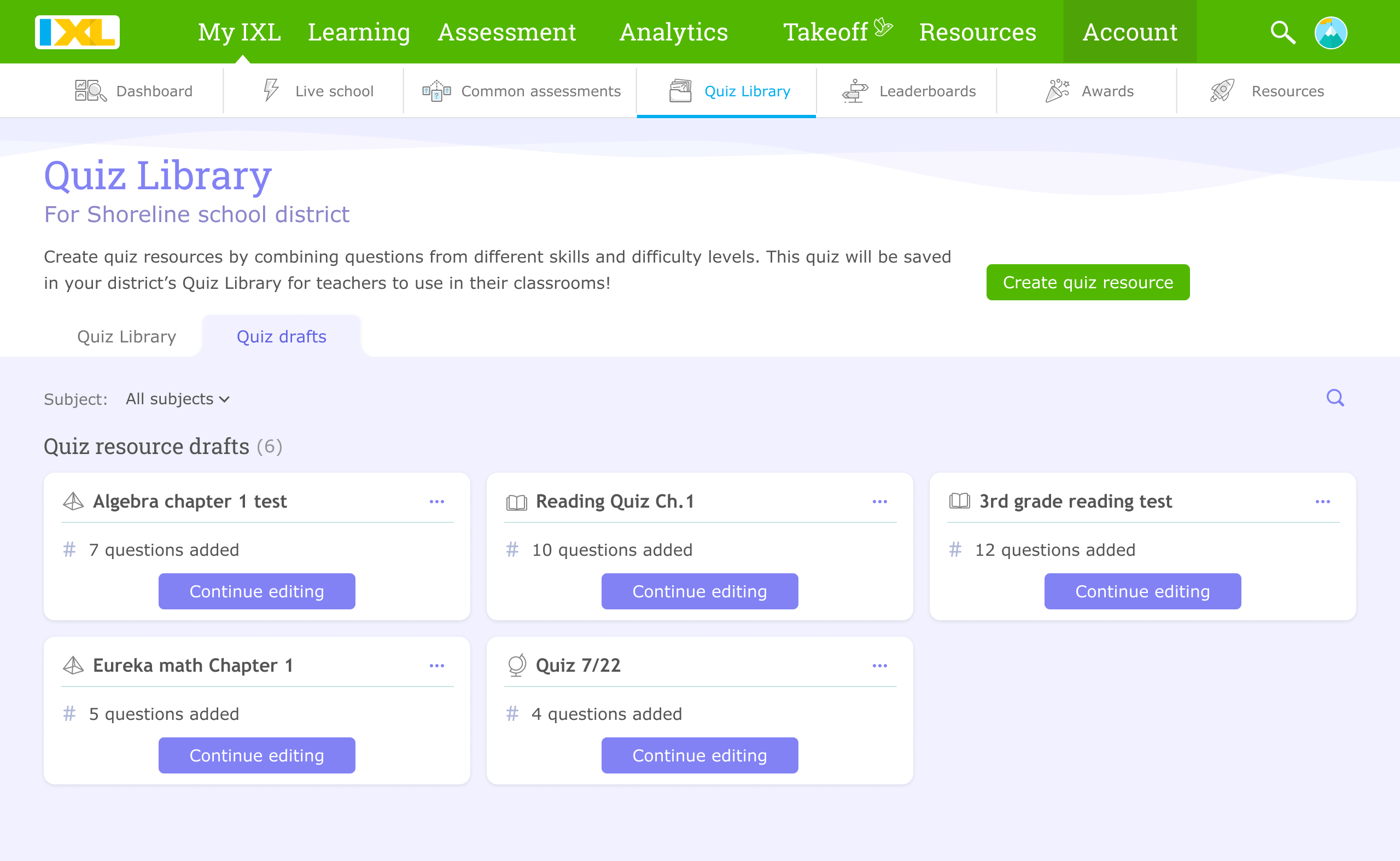
Task: Go to Dashboard tab
Action: click(134, 91)
